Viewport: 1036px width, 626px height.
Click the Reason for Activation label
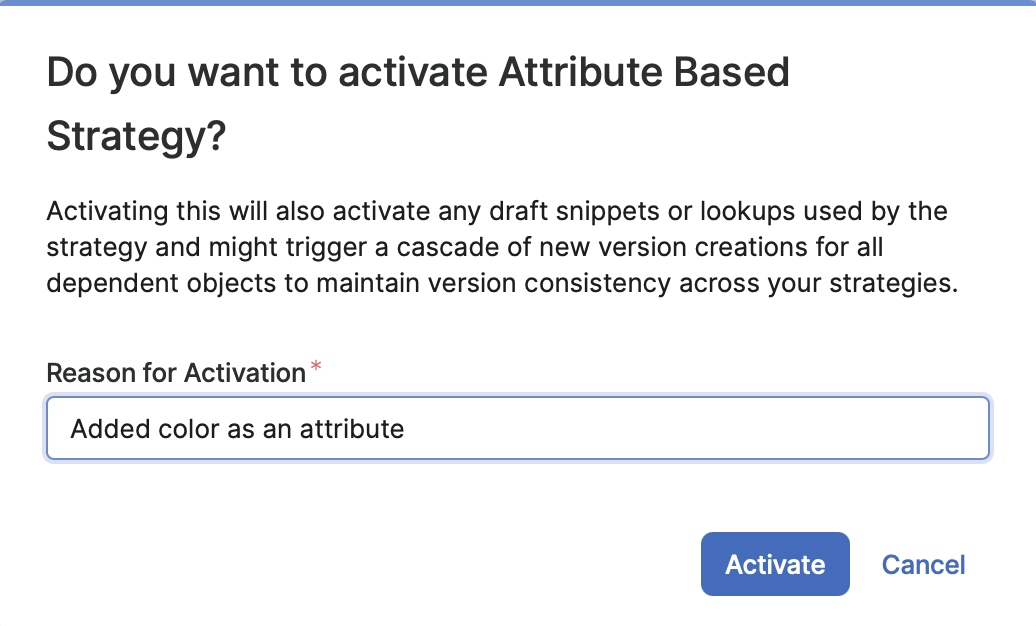click(x=176, y=373)
